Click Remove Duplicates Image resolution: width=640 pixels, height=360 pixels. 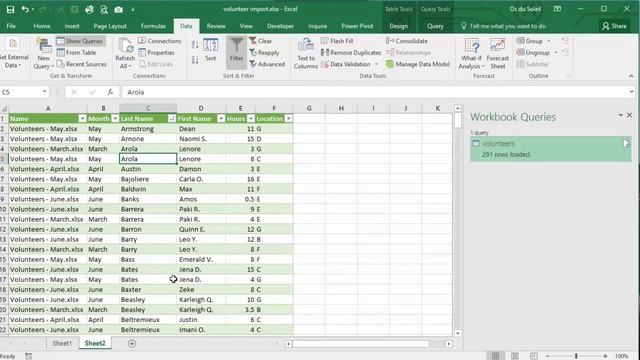point(351,53)
